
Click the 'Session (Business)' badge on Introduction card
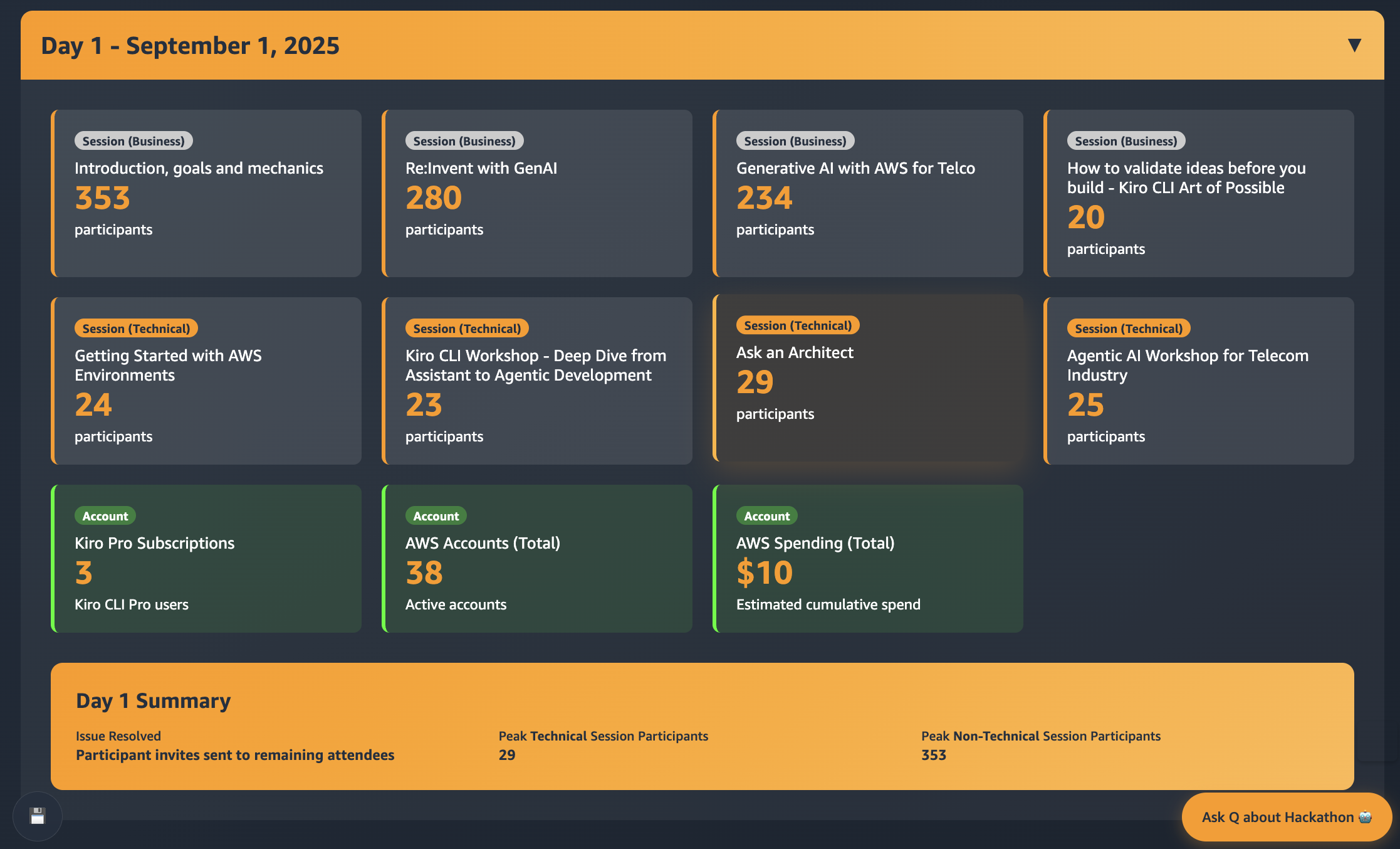[x=133, y=140]
